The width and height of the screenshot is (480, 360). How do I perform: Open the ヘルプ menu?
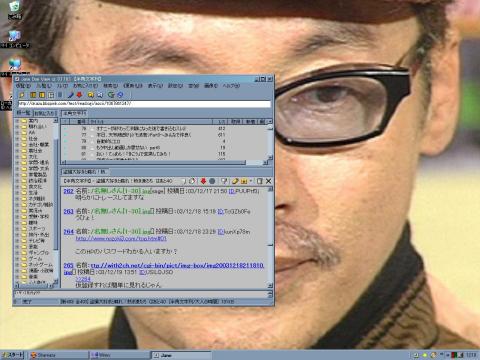click(231, 86)
